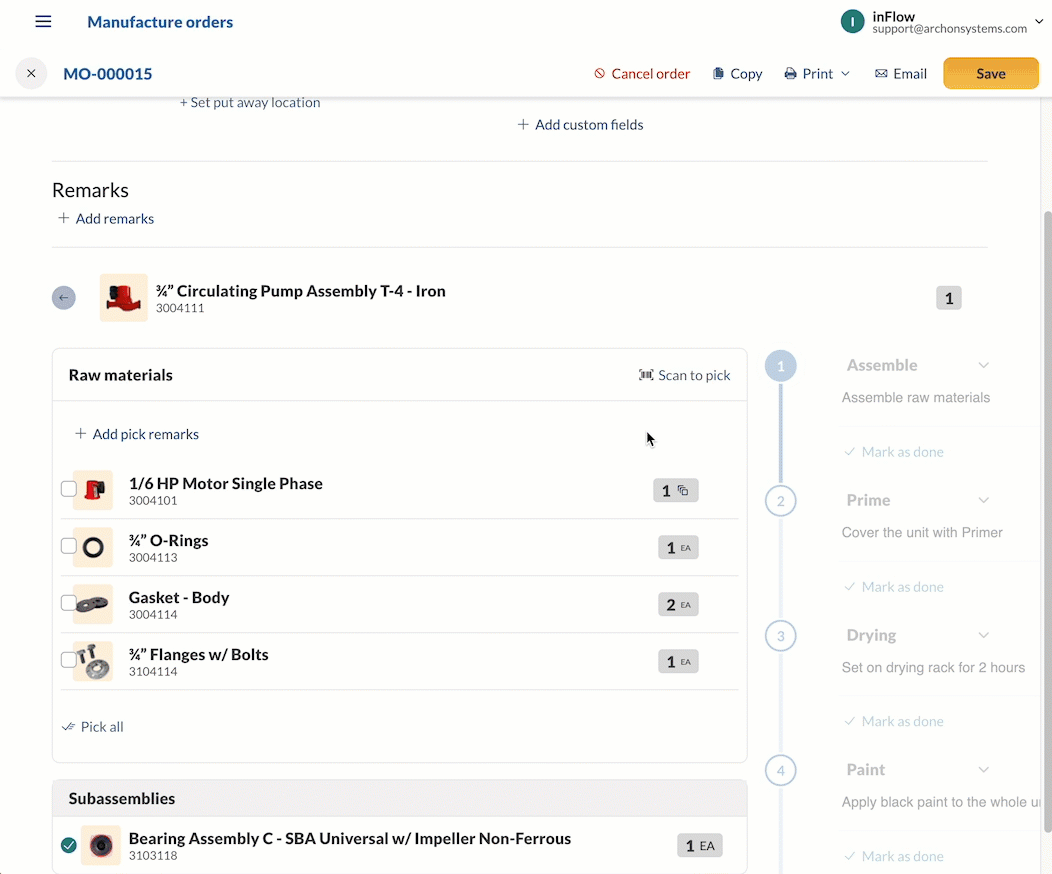Click serial number icon on motor quantity

tap(683, 490)
